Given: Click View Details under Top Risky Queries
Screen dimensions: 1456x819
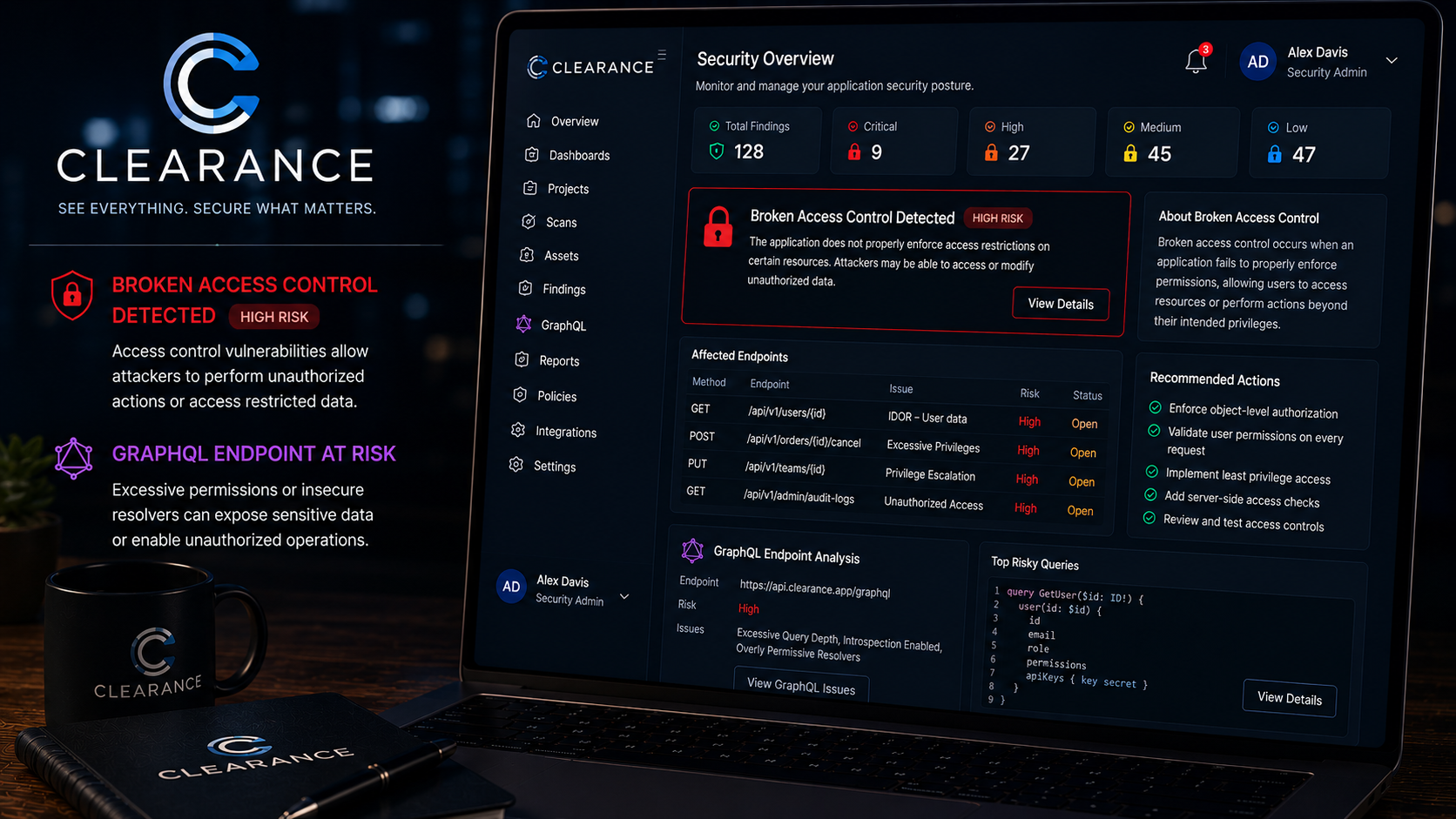Looking at the screenshot, I should coord(1290,698).
